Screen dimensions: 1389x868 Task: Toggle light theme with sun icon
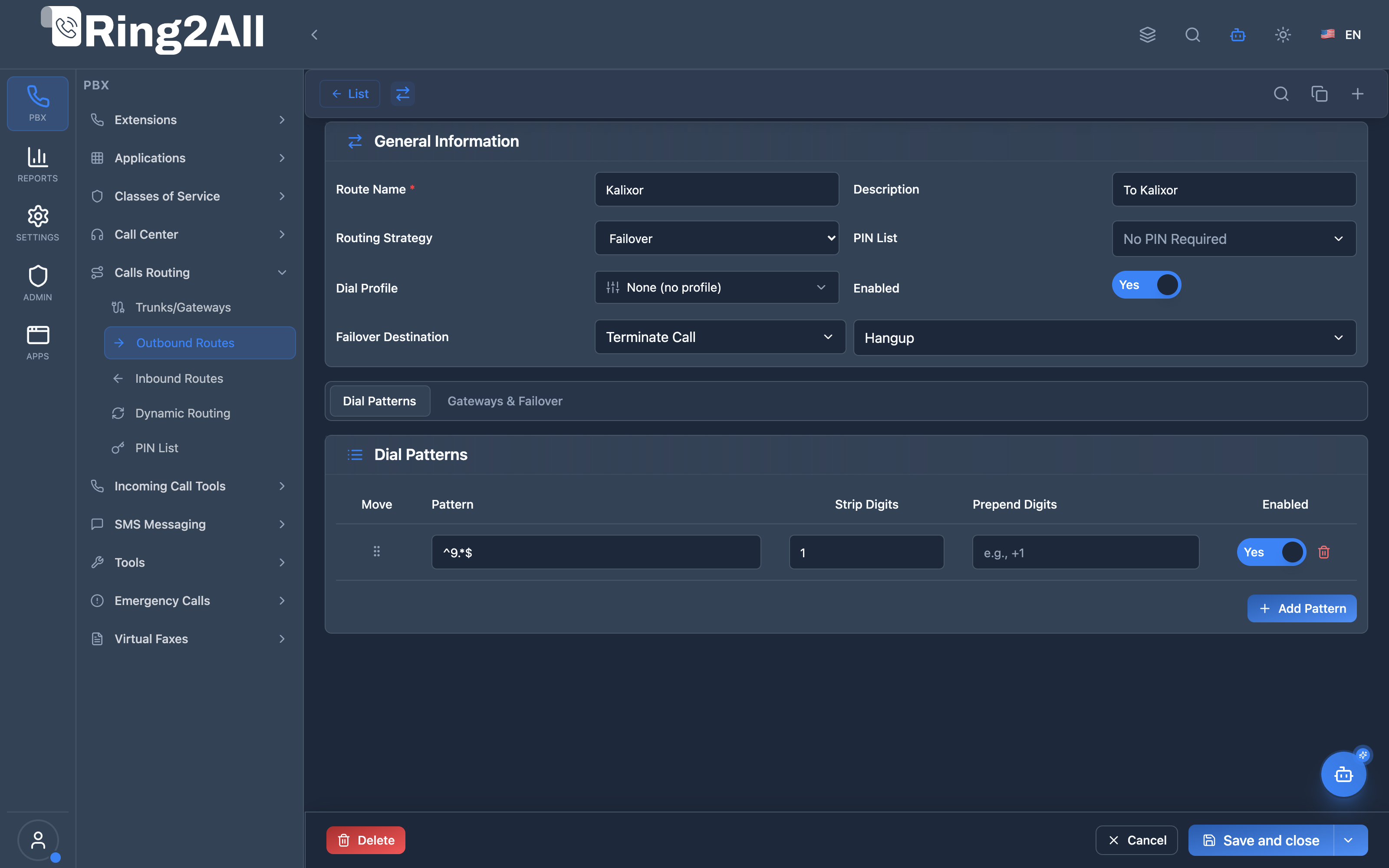pos(1283,34)
